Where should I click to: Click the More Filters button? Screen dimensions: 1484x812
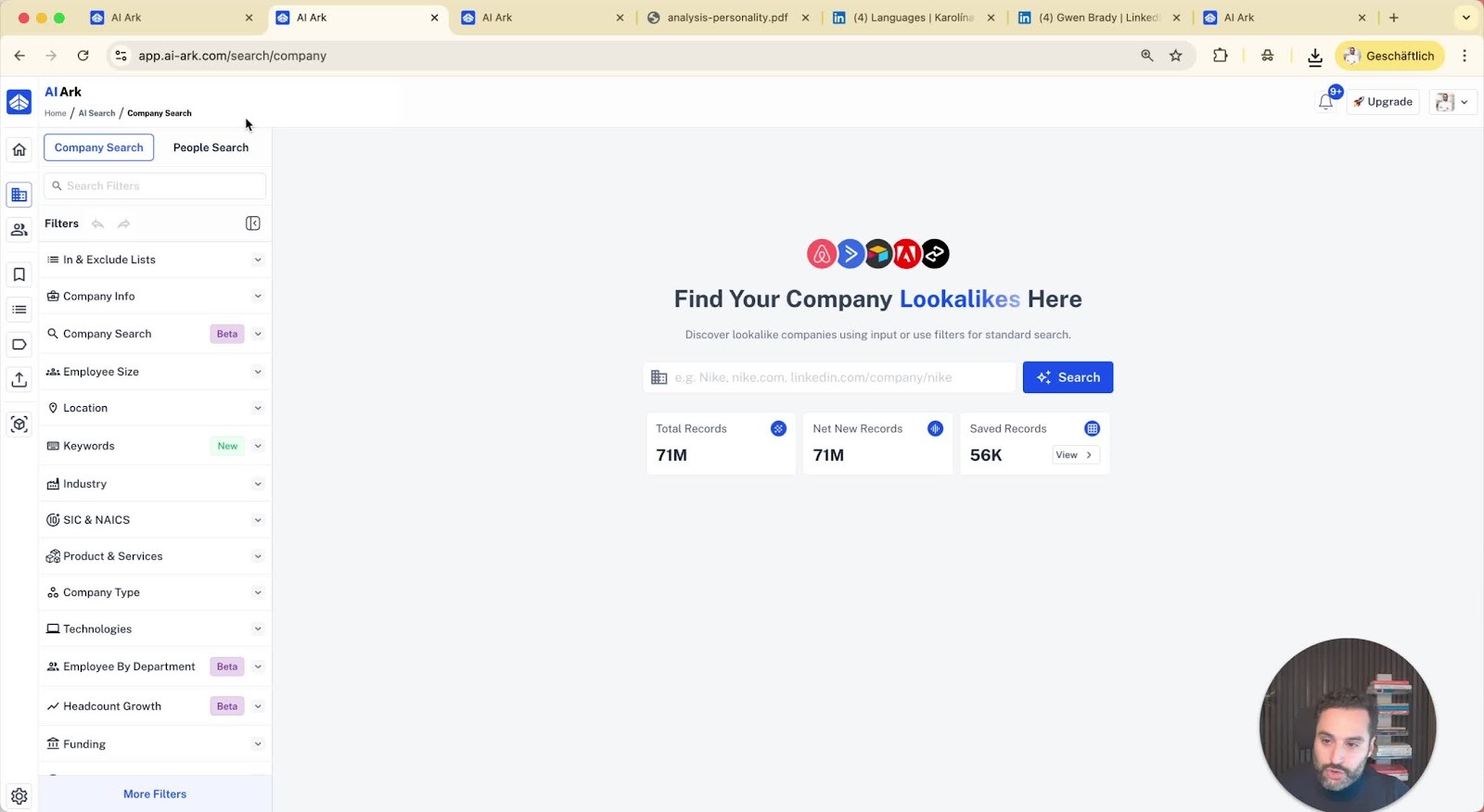tap(155, 794)
